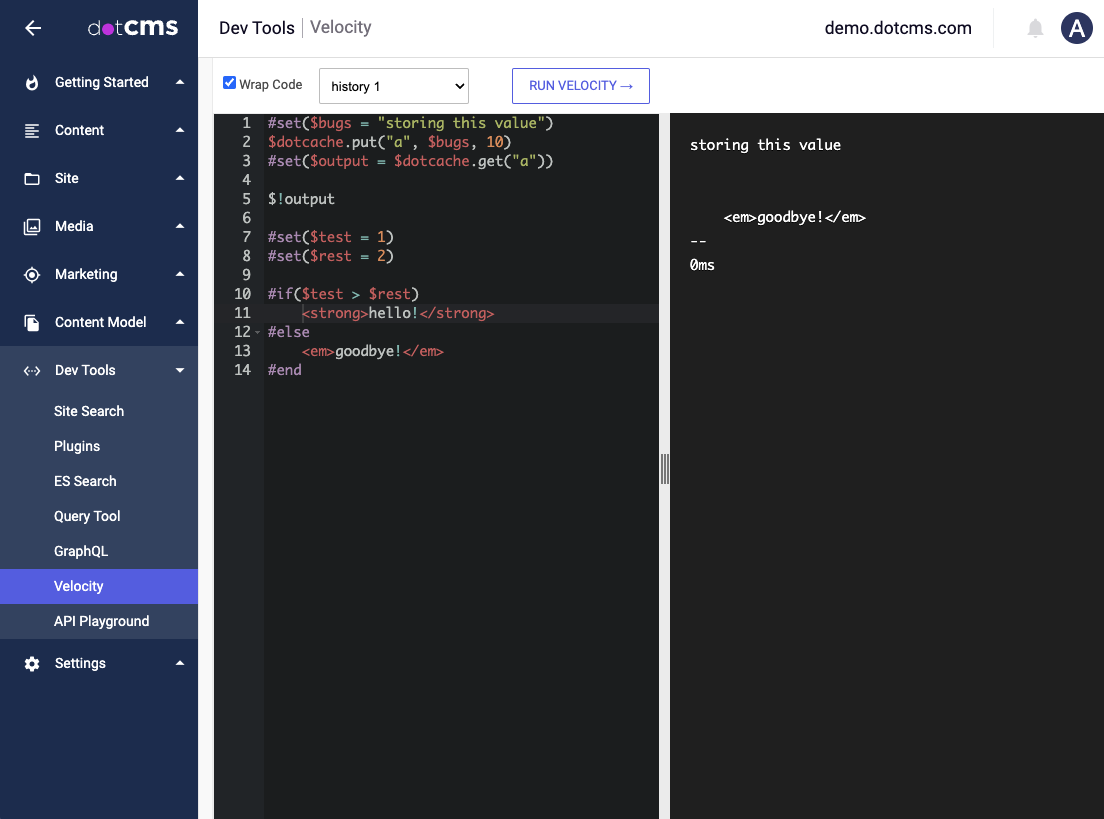
Task: Click the Getting Started flame icon
Action: point(32,83)
